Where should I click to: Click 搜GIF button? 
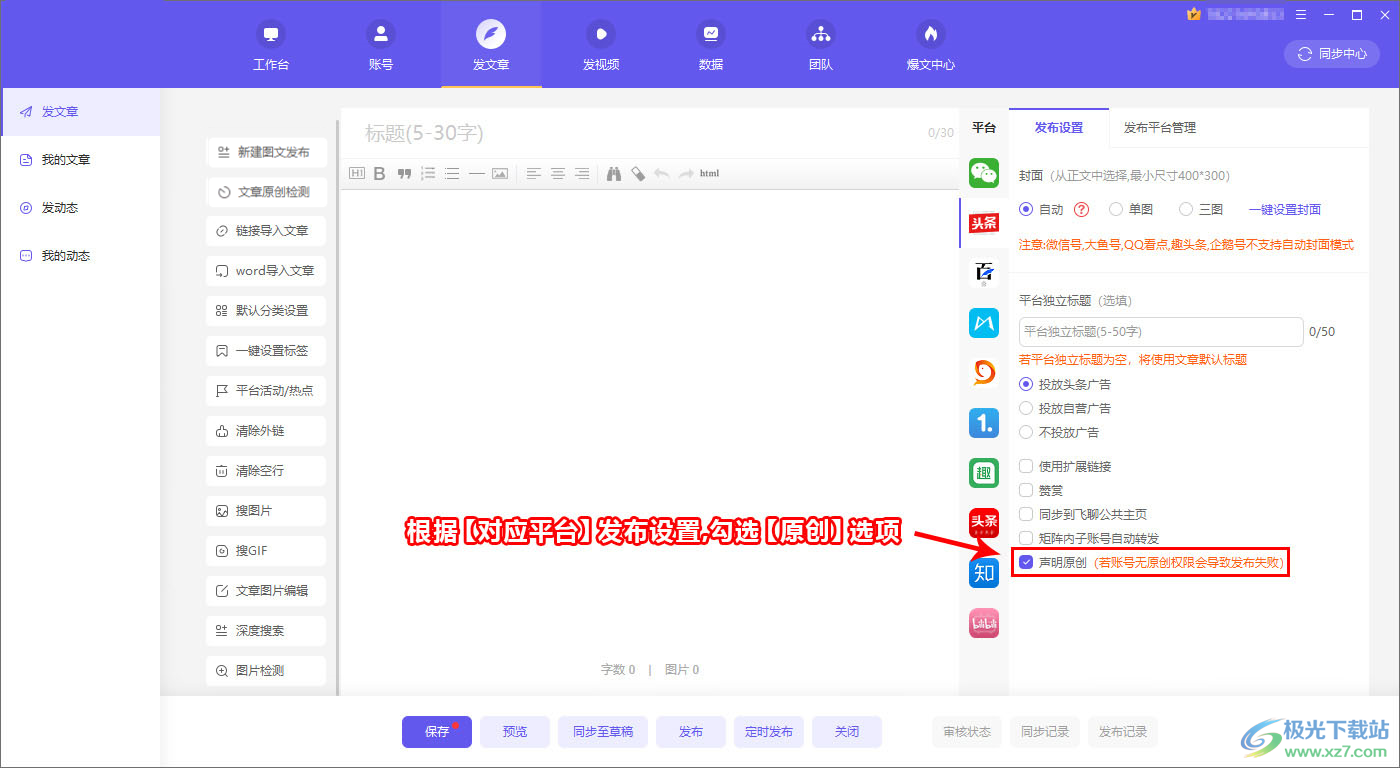pyautogui.click(x=266, y=551)
